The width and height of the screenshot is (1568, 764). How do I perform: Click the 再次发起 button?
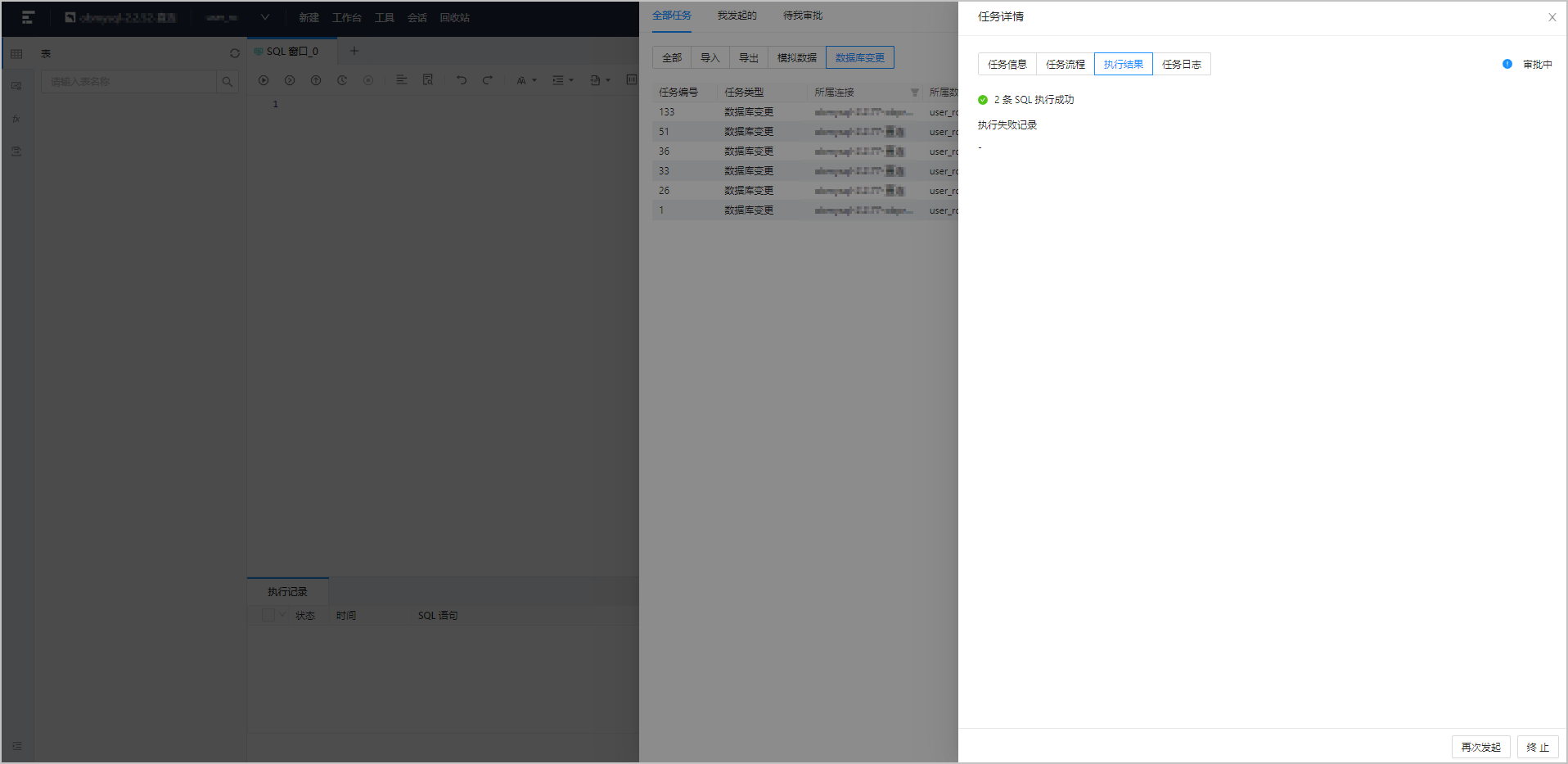point(1481,747)
